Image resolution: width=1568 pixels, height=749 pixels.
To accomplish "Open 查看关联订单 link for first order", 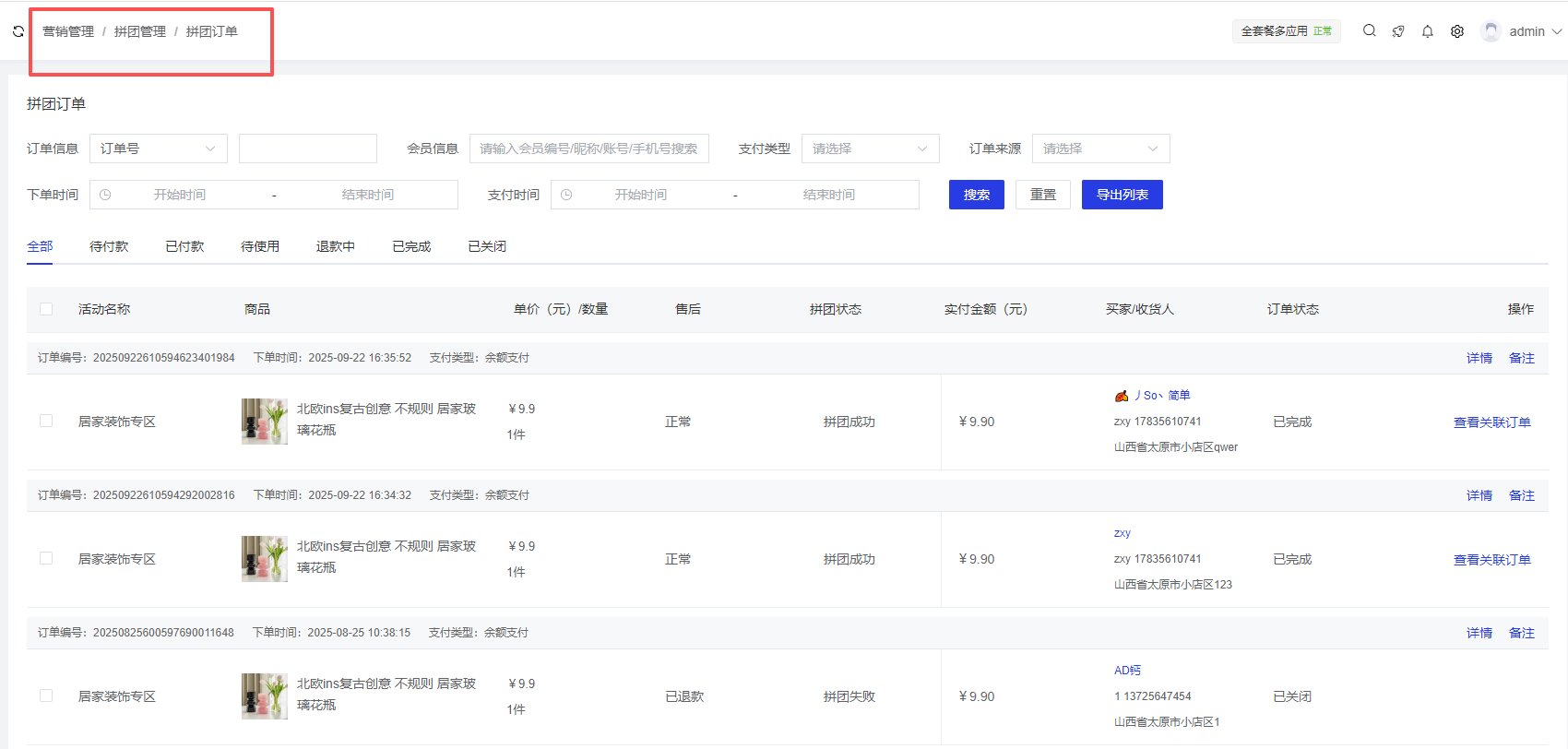I will (1491, 422).
